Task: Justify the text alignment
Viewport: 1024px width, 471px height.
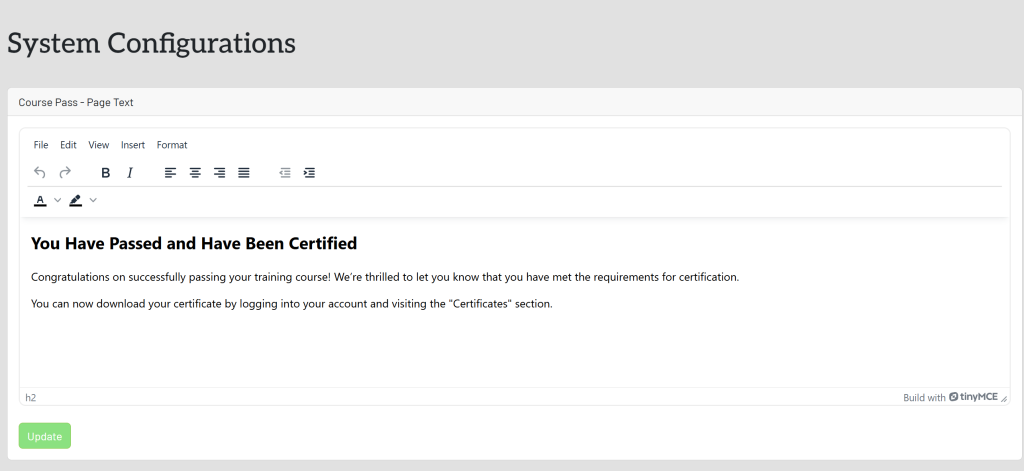Action: click(244, 173)
